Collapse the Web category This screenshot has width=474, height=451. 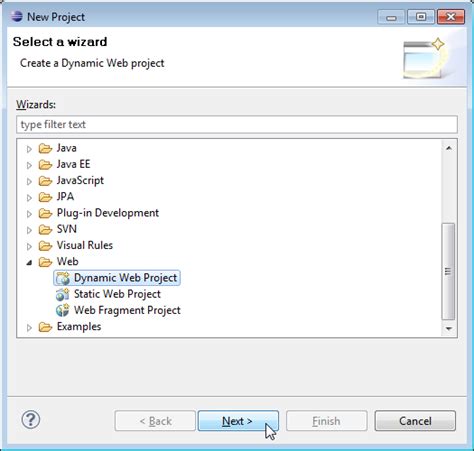tap(29, 263)
